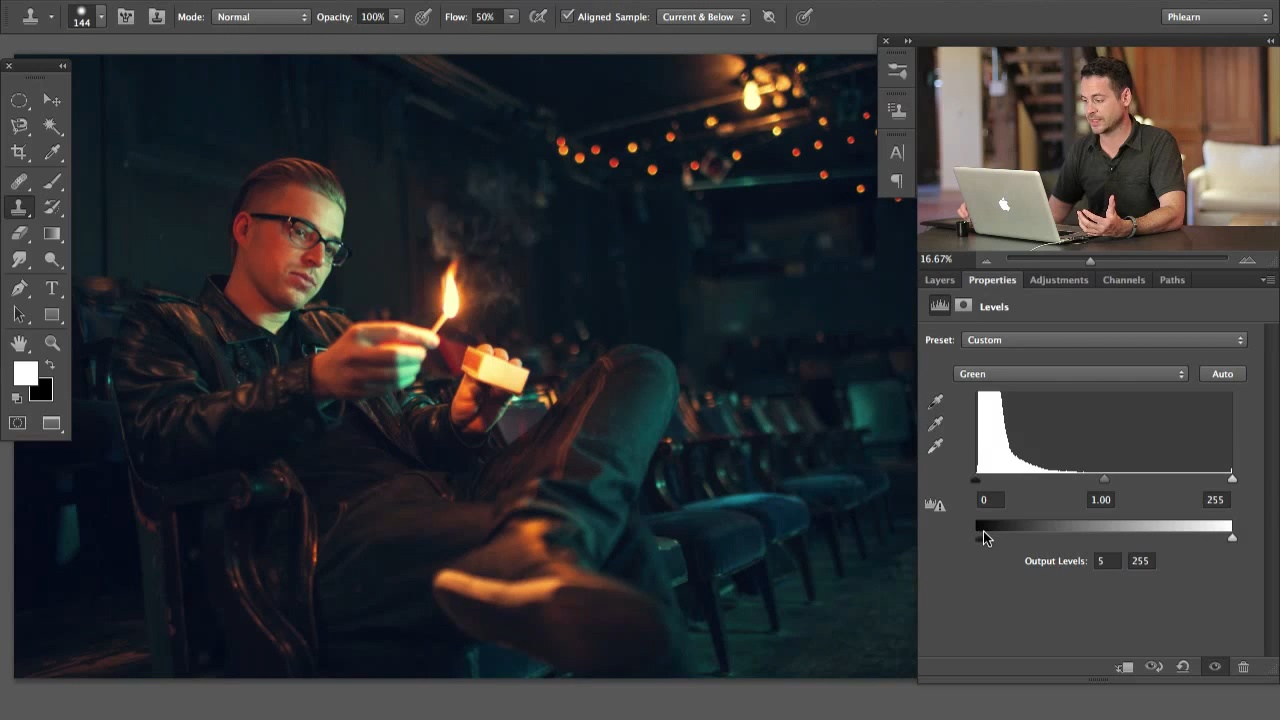Open the Sample dropdown set to Current & Below
Image resolution: width=1280 pixels, height=720 pixels.
703,17
